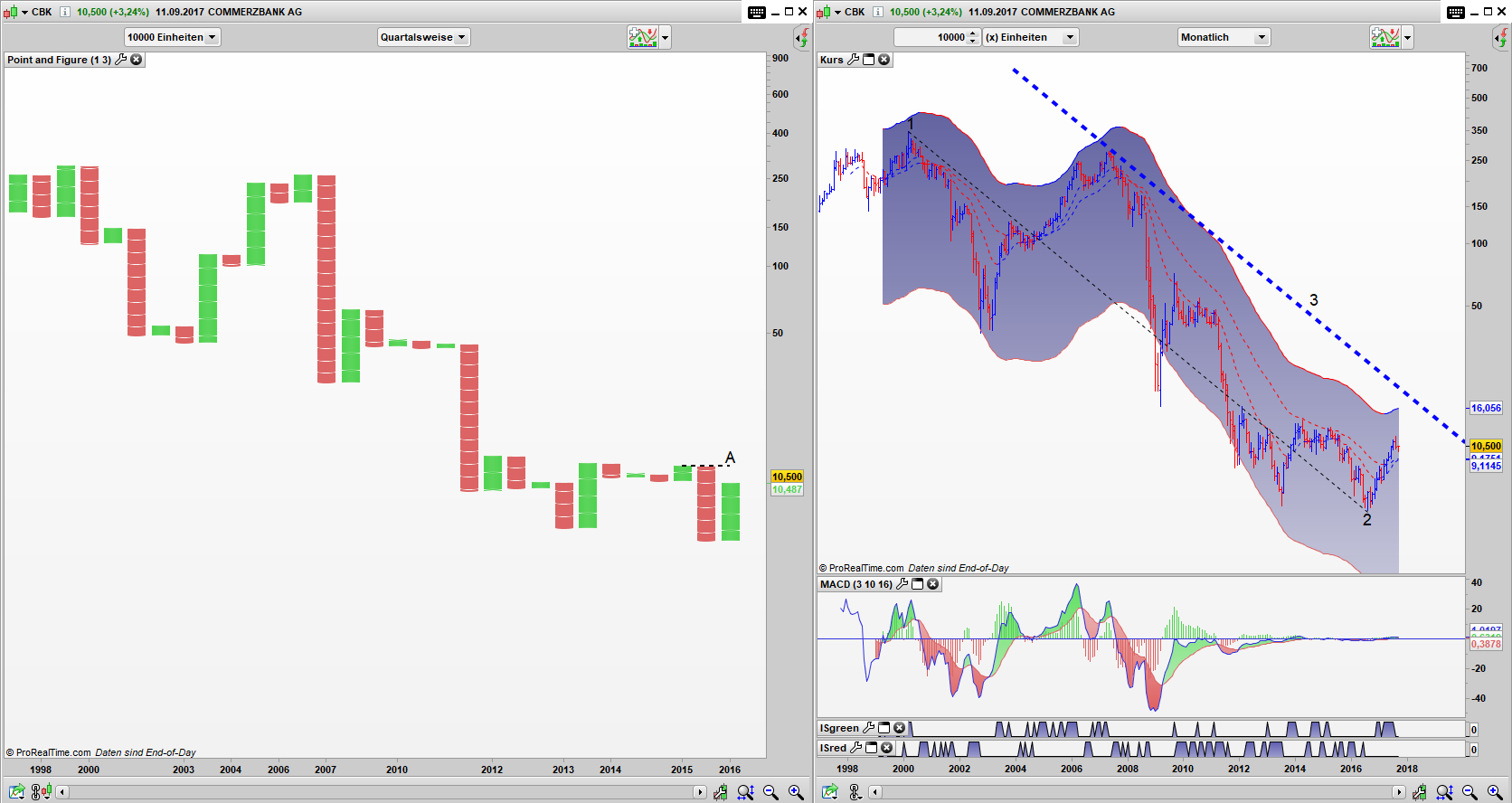Screen dimensions: 1512x803
Task: Zoom out on the right chart
Action: 1469,792
